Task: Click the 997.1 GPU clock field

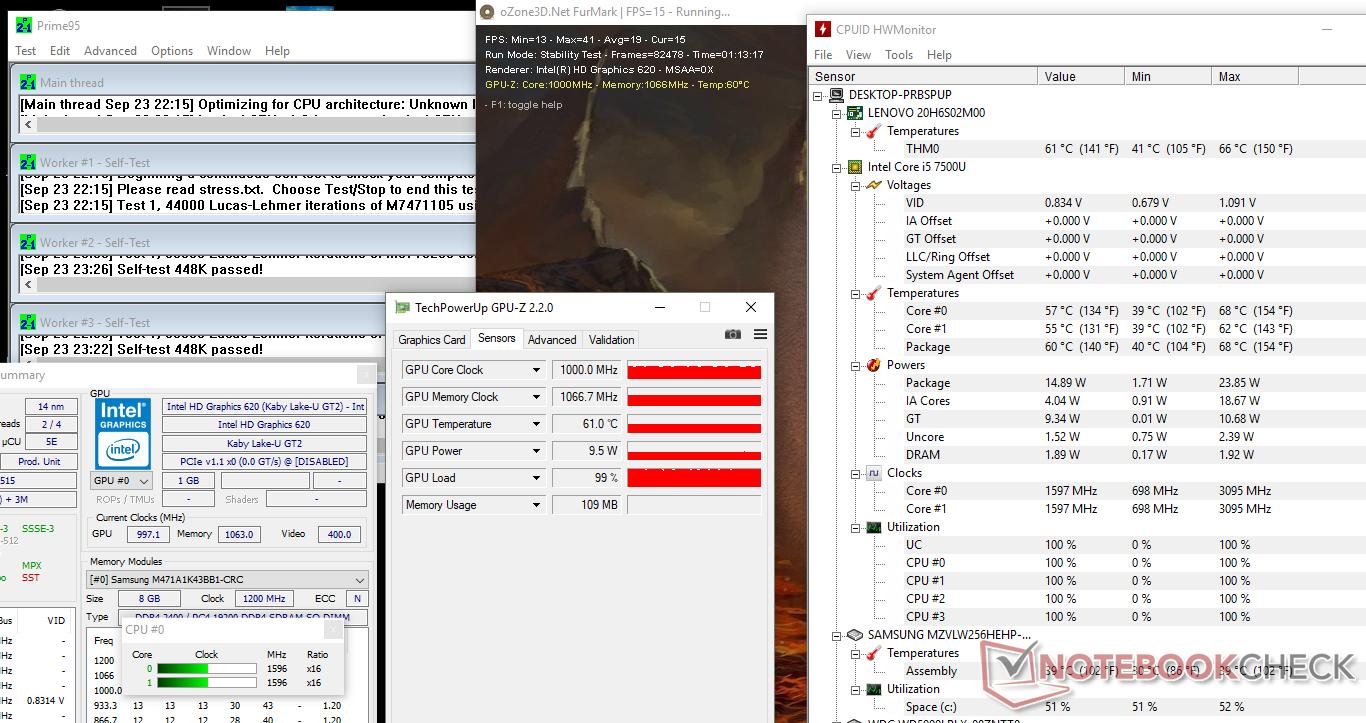Action: pos(146,534)
